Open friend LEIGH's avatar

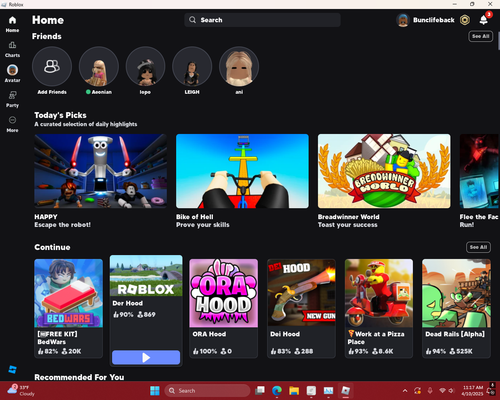(192, 66)
